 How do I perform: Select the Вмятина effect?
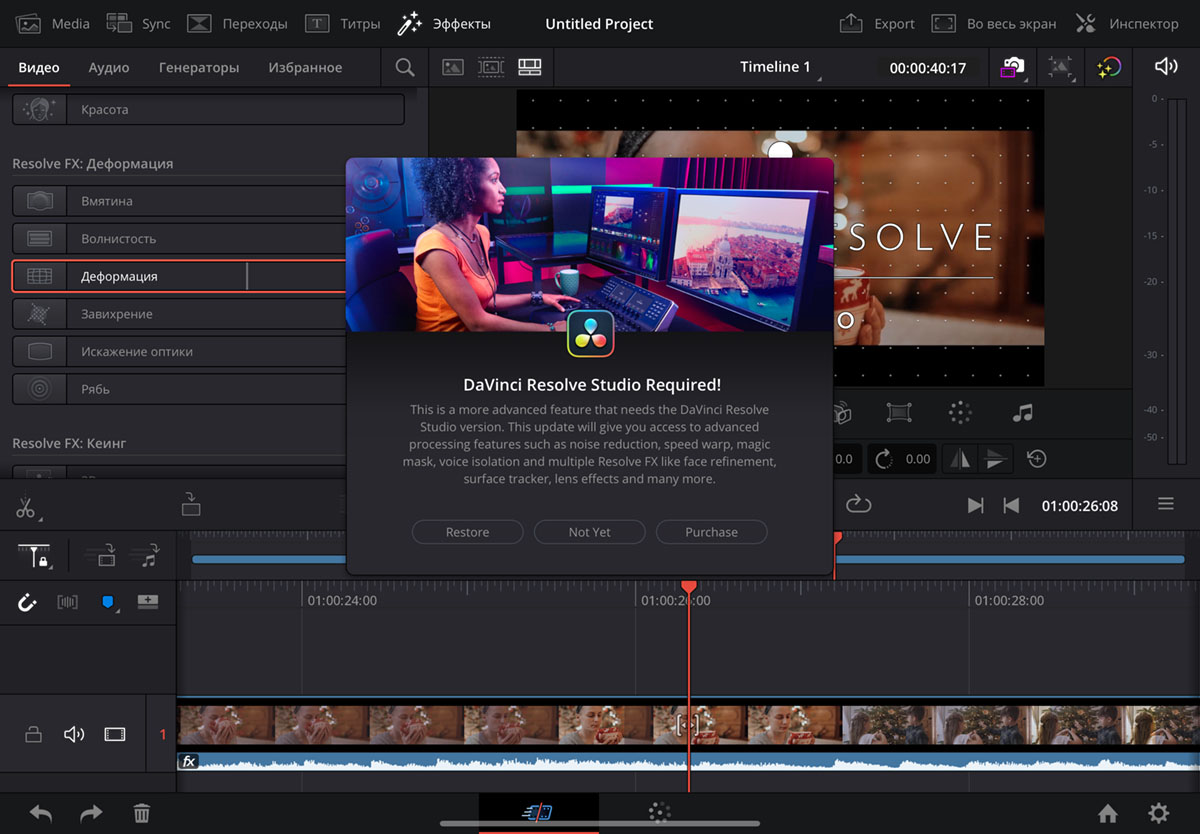point(179,201)
